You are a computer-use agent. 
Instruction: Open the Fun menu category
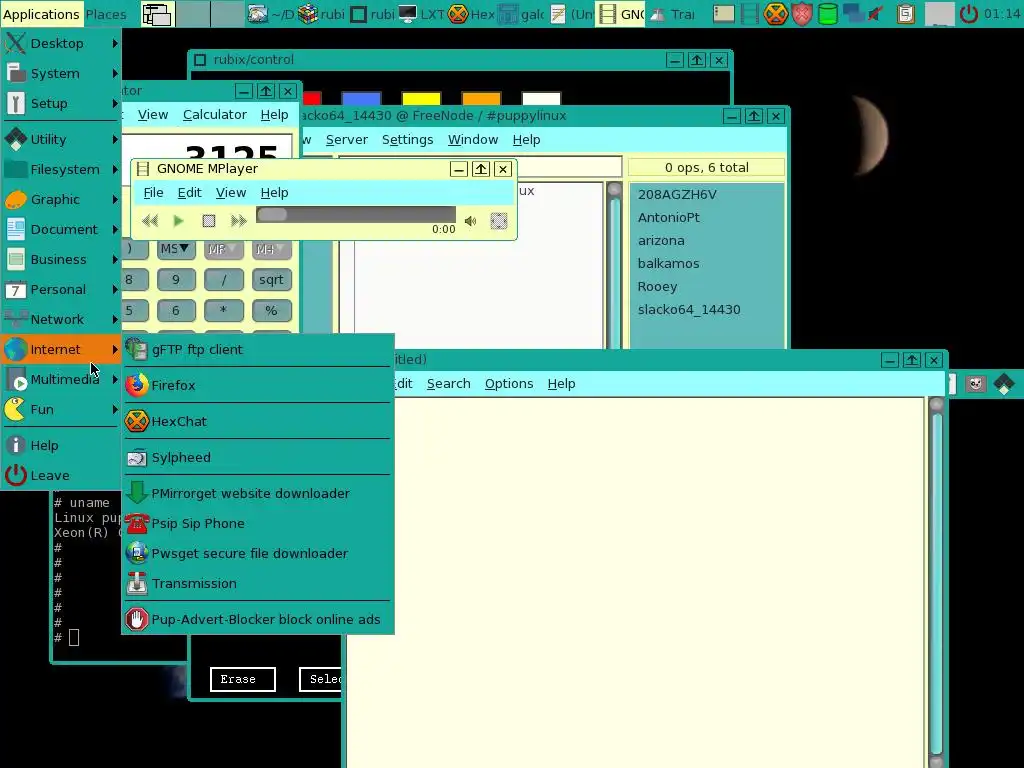coord(61,409)
